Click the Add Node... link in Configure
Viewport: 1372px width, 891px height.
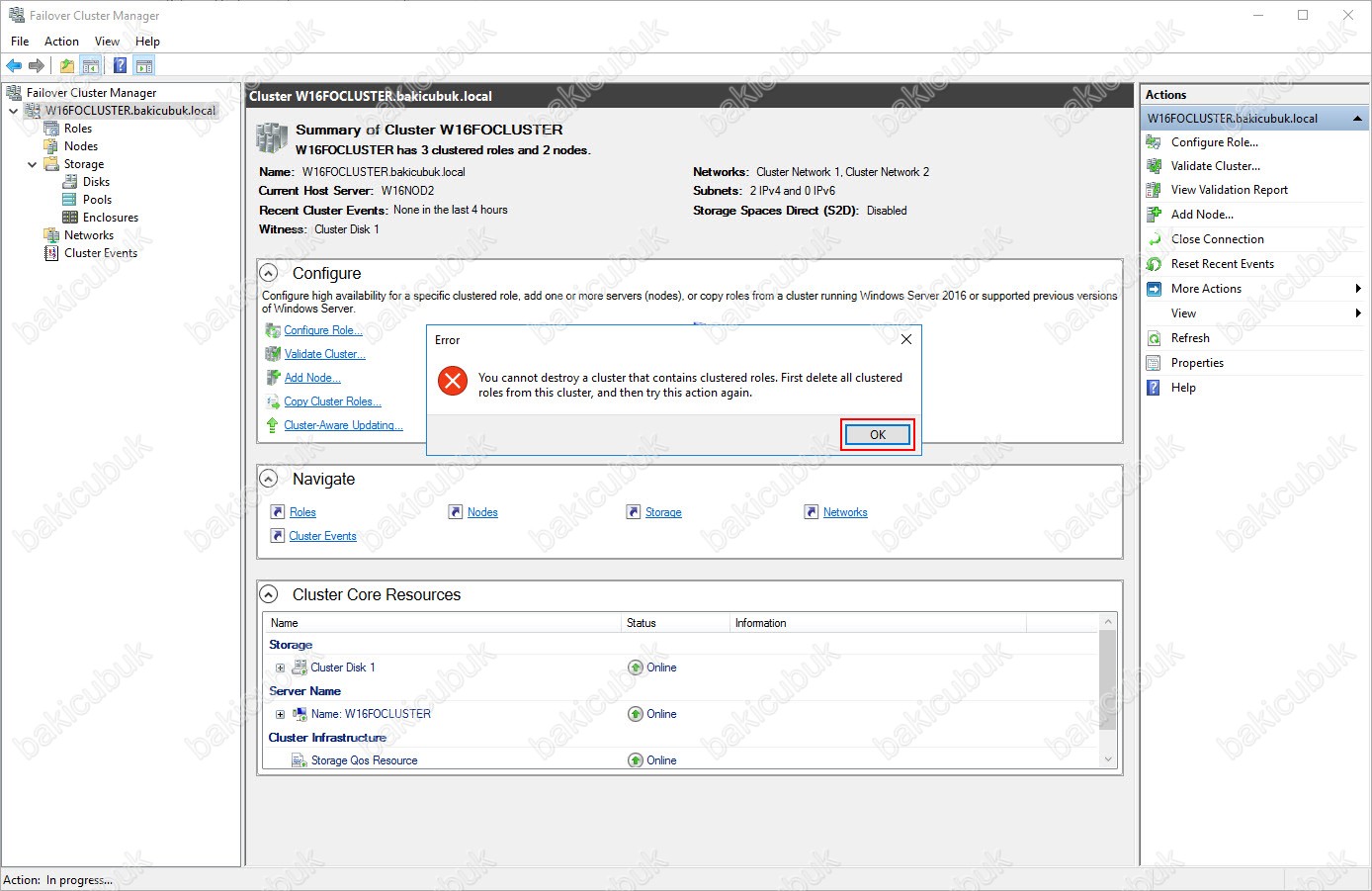(312, 378)
